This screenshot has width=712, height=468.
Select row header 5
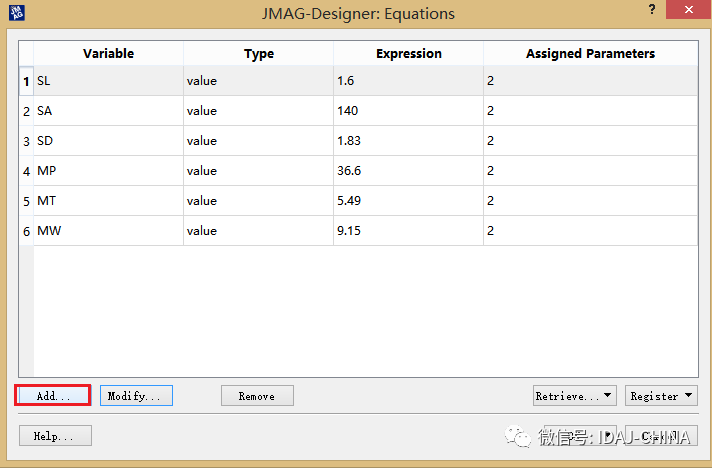click(x=26, y=201)
